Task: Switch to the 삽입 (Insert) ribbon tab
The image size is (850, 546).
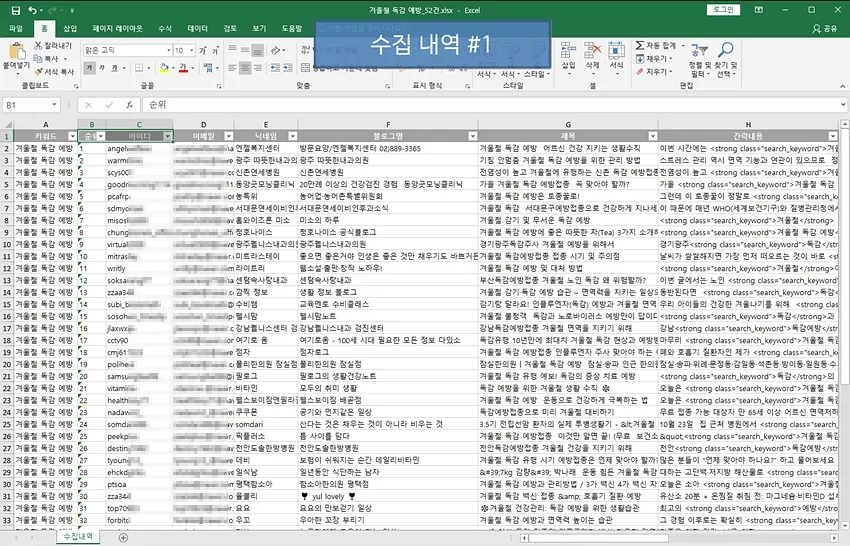Action: [x=70, y=28]
